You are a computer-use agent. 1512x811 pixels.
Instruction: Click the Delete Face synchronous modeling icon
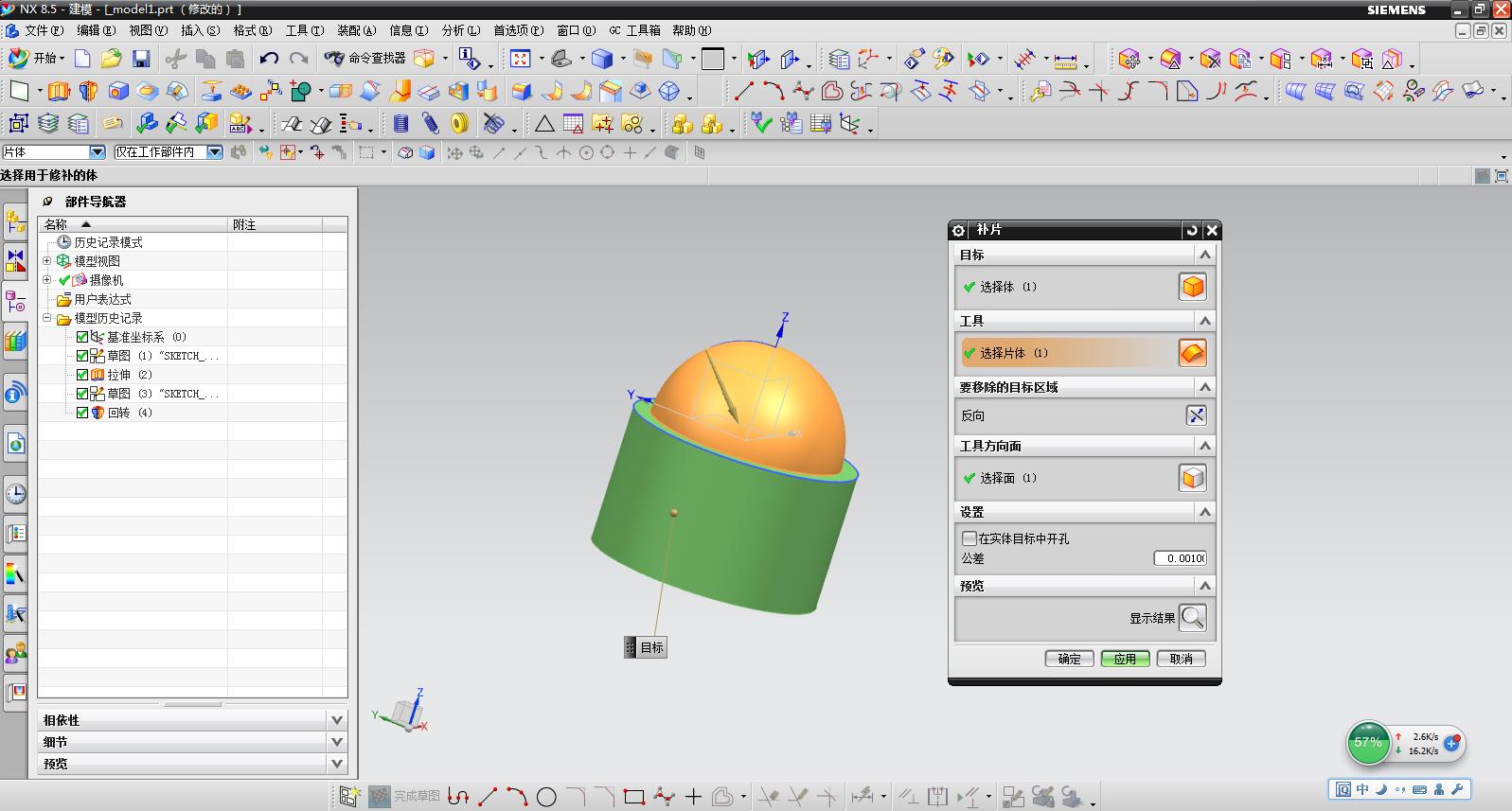tap(1210, 60)
